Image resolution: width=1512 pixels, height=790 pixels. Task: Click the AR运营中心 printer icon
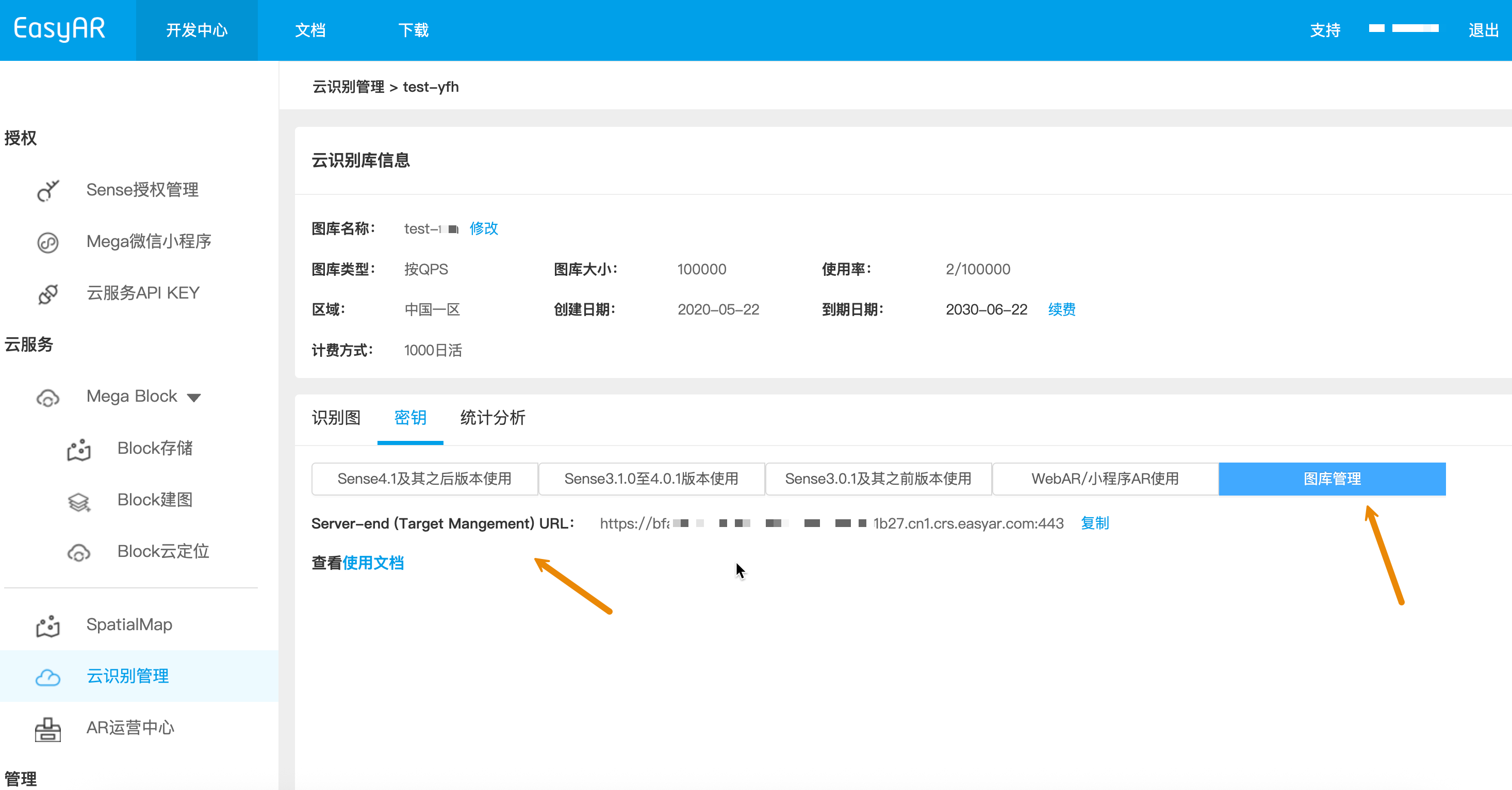click(x=47, y=728)
